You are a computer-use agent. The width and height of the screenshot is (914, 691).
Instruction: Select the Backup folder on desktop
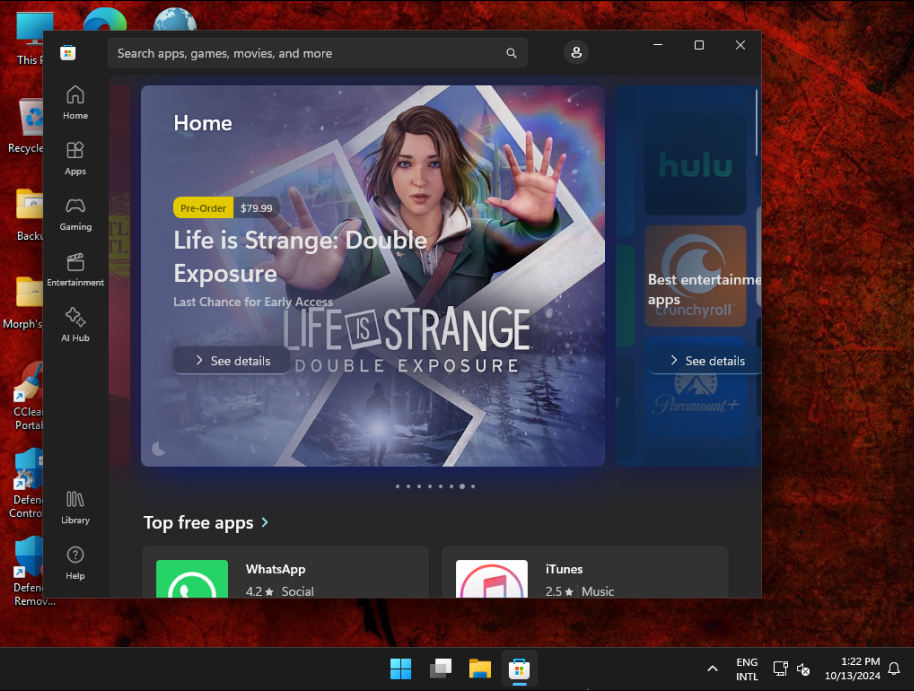(29, 215)
